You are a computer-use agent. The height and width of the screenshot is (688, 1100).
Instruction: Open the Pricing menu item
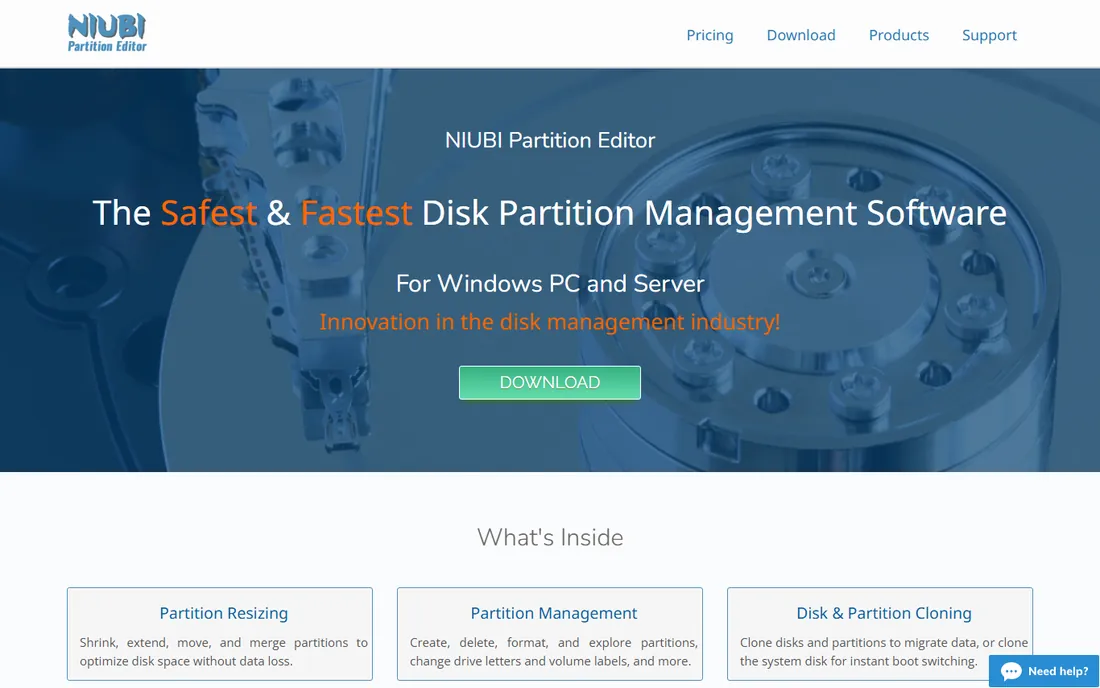709,35
